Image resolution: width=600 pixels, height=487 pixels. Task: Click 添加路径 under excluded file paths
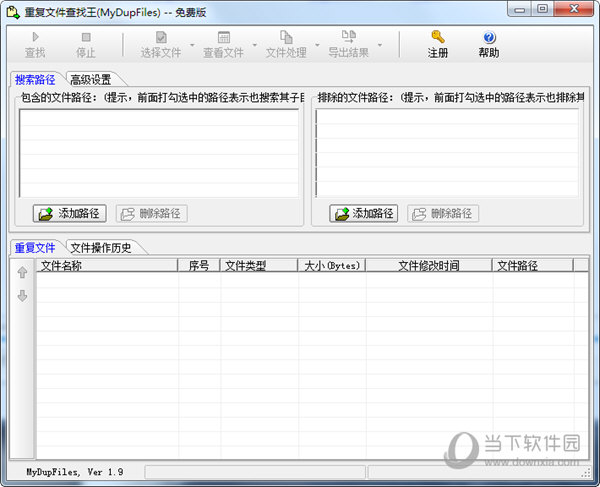pyautogui.click(x=364, y=213)
